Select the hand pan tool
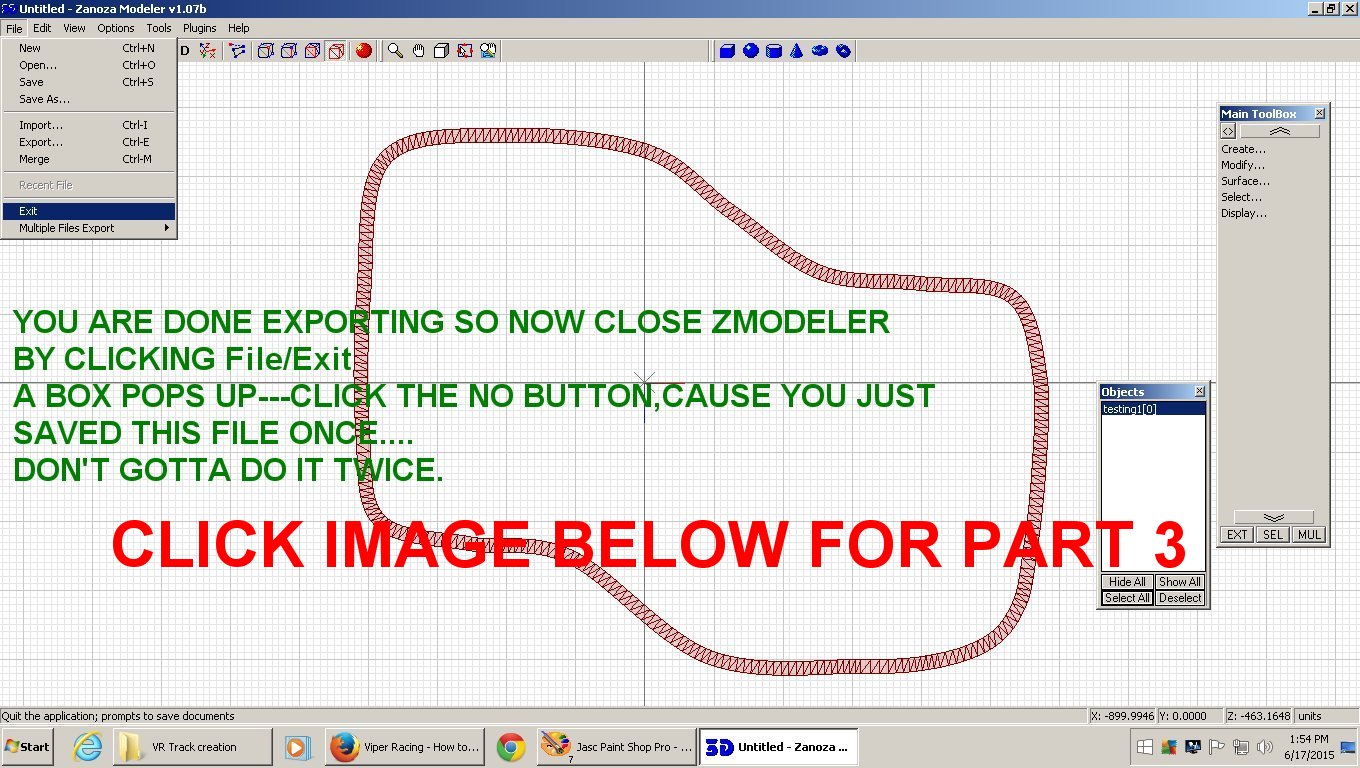The image size is (1360, 768). (419, 50)
